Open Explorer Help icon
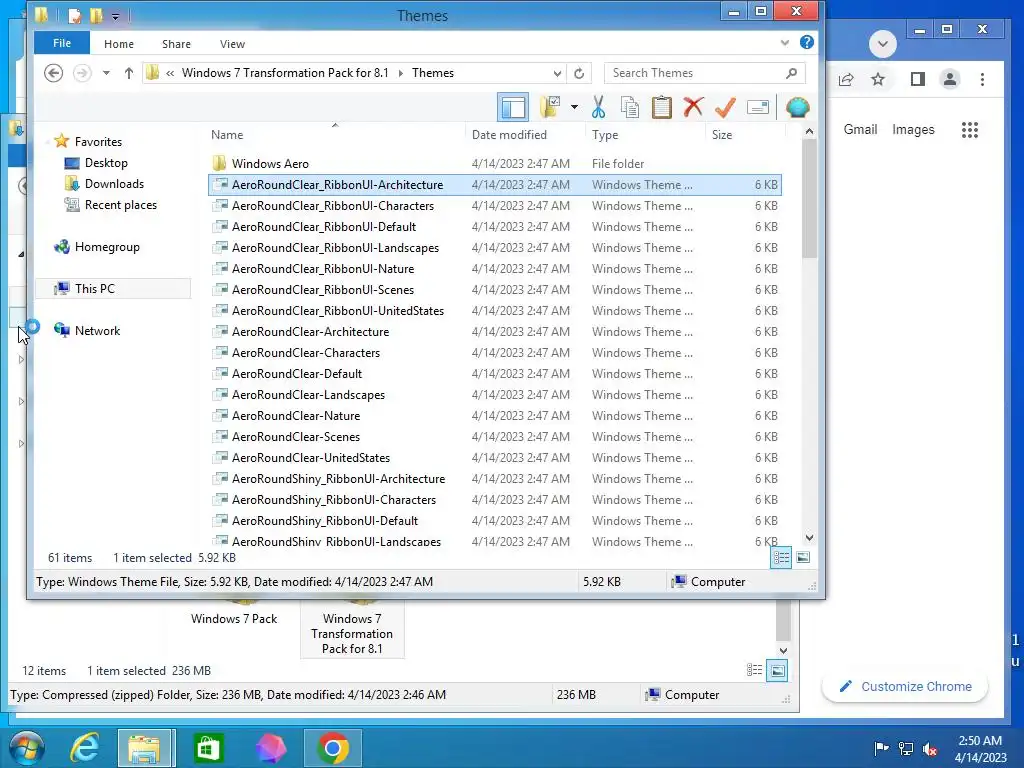This screenshot has height=768, width=1024. 807,42
